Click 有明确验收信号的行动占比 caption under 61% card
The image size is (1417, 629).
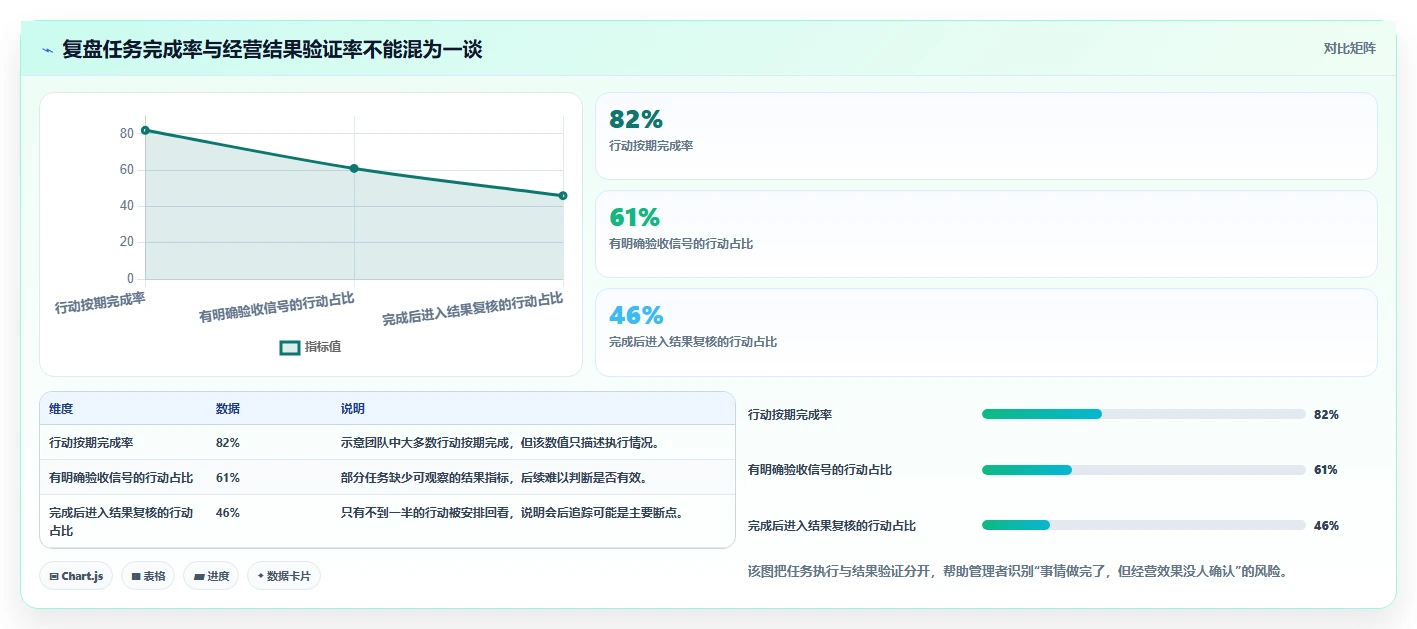point(681,244)
